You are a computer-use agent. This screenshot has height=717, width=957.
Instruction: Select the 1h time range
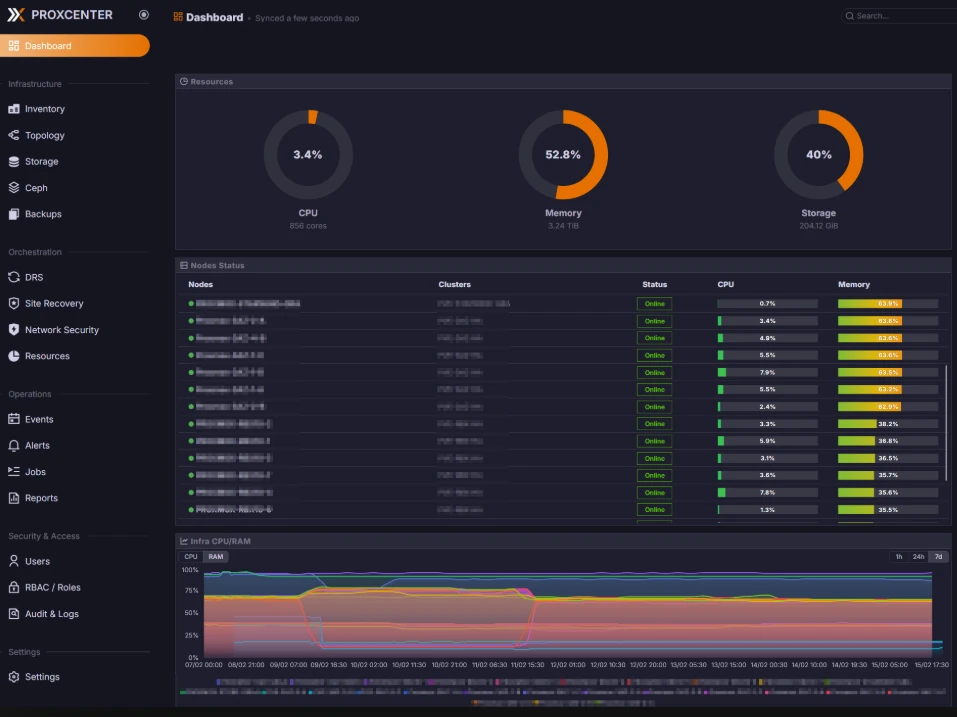coord(898,556)
